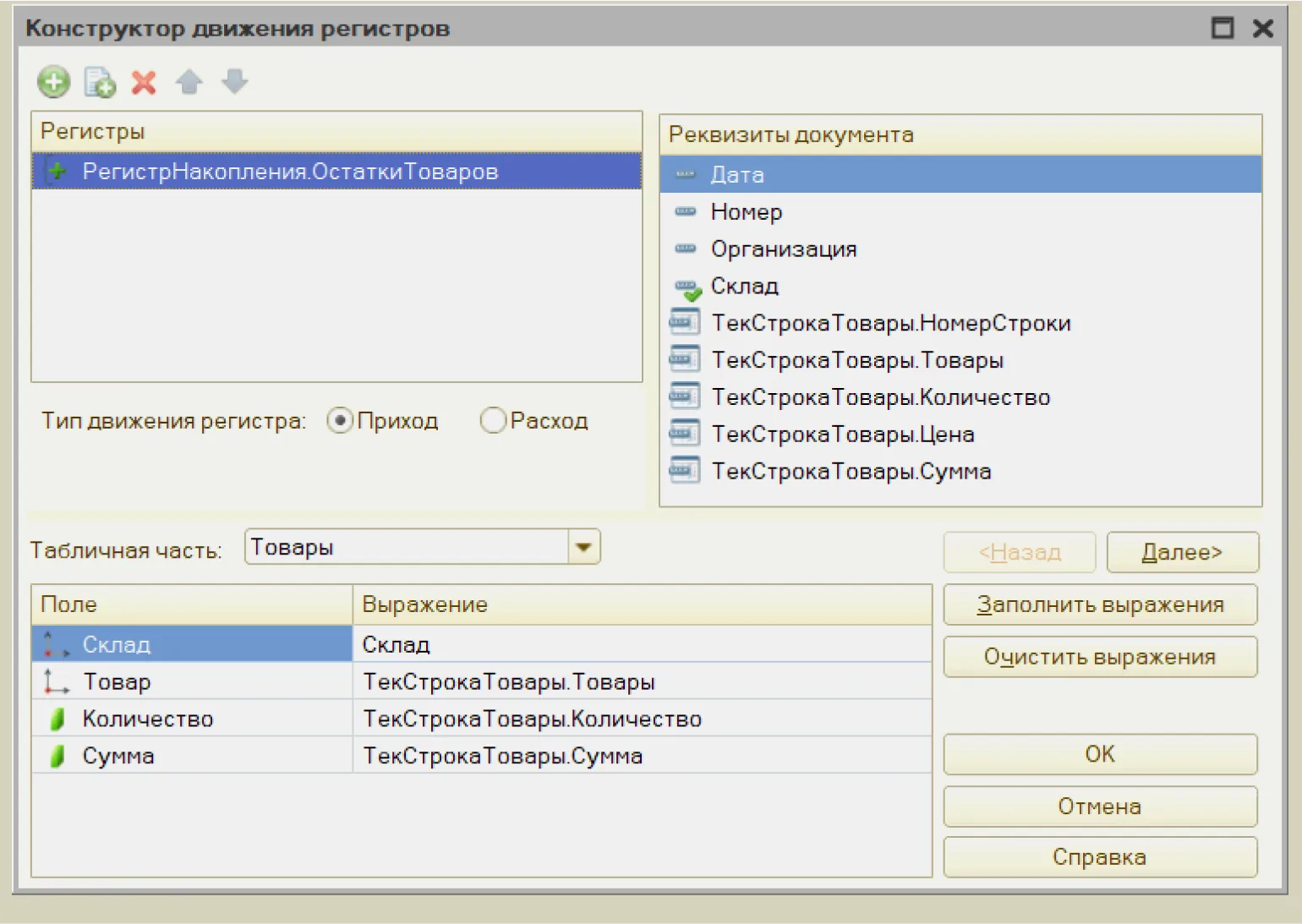Viewport: 1302px width, 924px height.
Task: Click the green Количество resource icon
Action: pyautogui.click(x=57, y=719)
